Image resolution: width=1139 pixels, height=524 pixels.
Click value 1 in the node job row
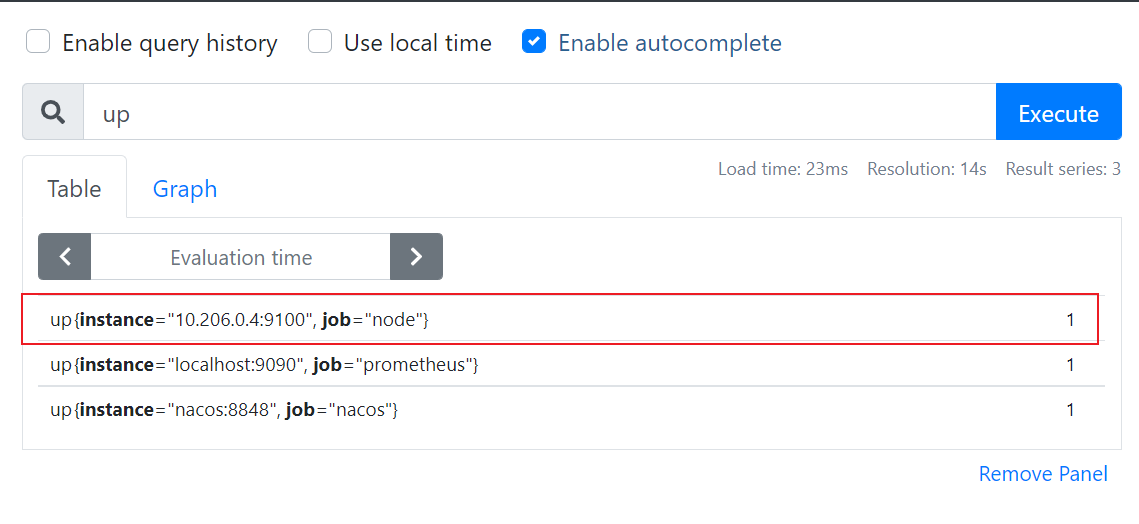[1070, 319]
